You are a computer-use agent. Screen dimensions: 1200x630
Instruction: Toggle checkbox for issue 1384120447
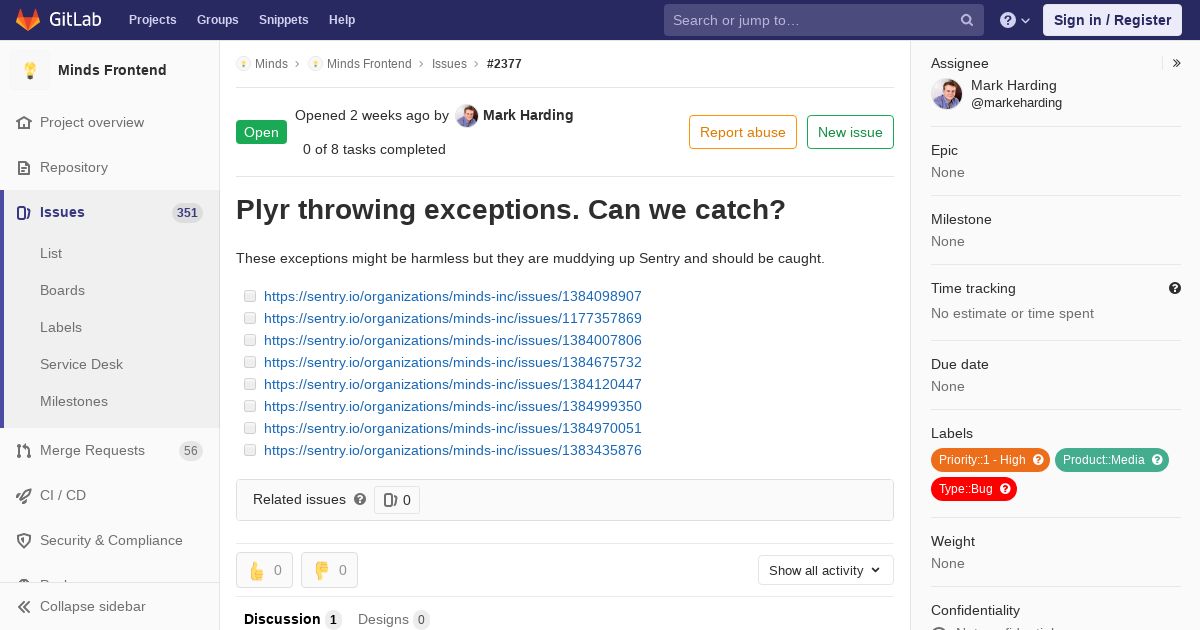250,384
